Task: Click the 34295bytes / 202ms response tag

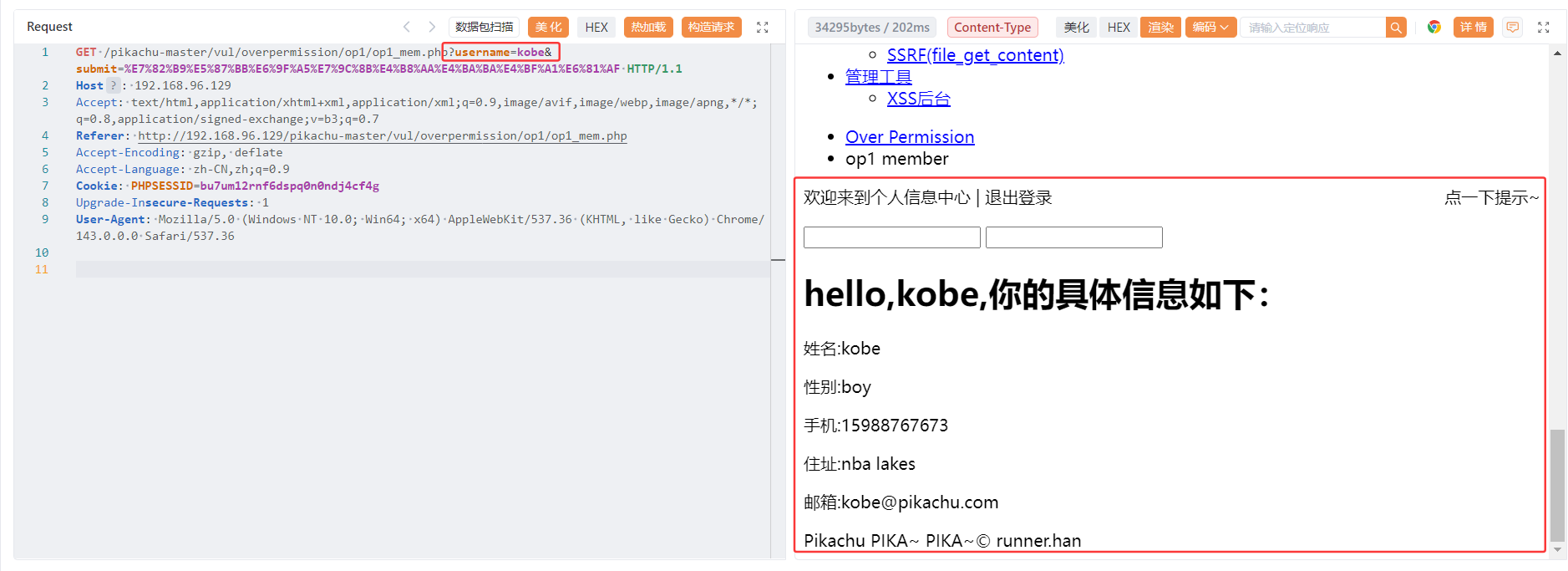Action: pos(872,27)
